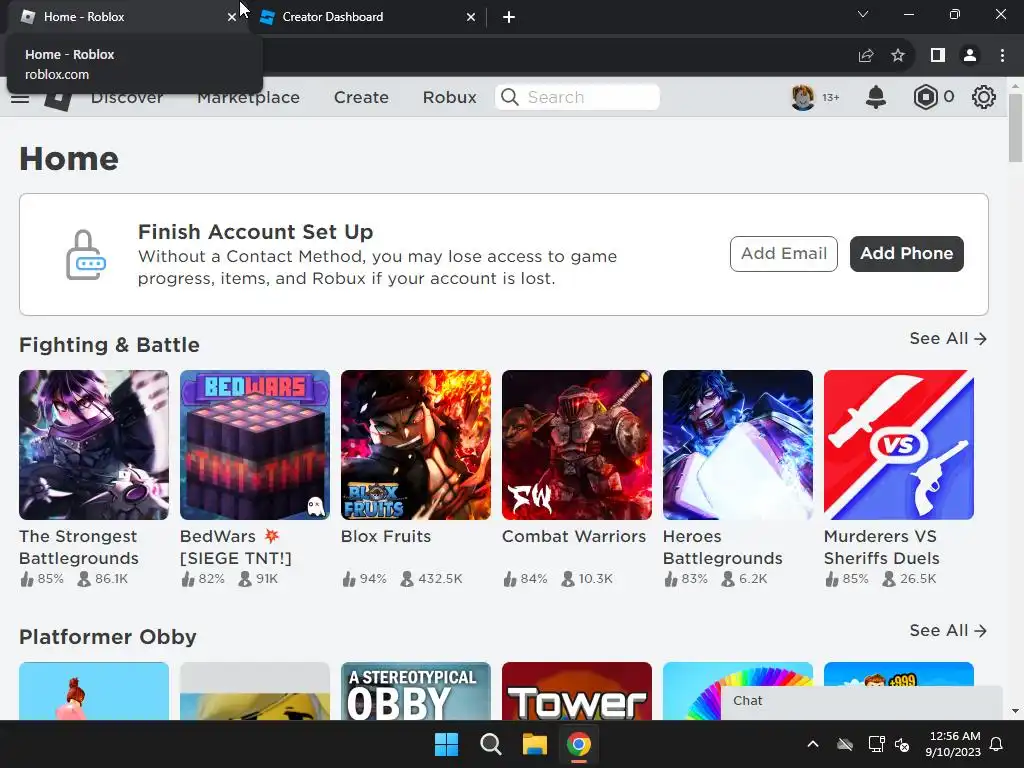Screen dimensions: 1024x768
Task: Open the Chrome profile icon
Action: (x=970, y=56)
